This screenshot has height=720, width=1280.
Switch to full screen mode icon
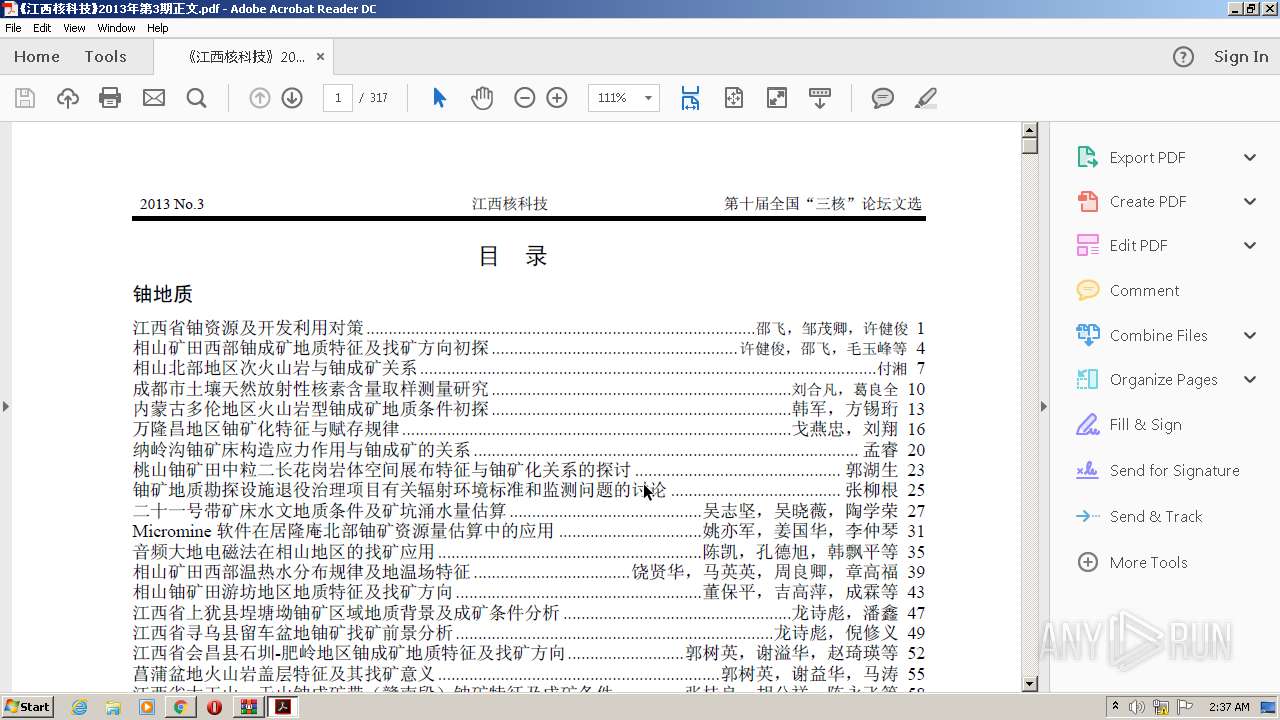(x=777, y=98)
